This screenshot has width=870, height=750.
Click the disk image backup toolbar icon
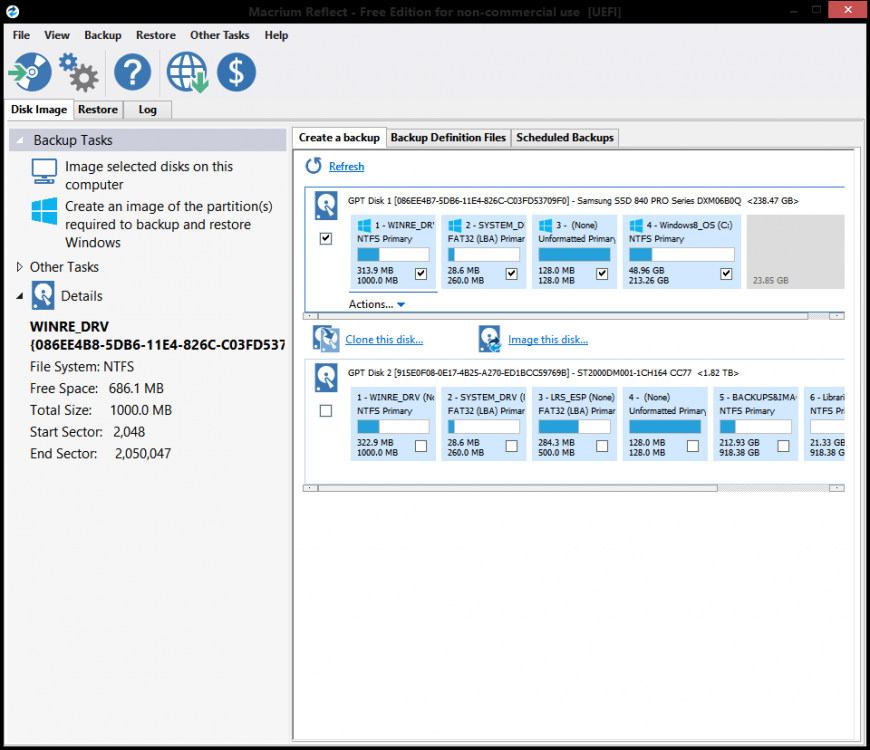[x=30, y=72]
